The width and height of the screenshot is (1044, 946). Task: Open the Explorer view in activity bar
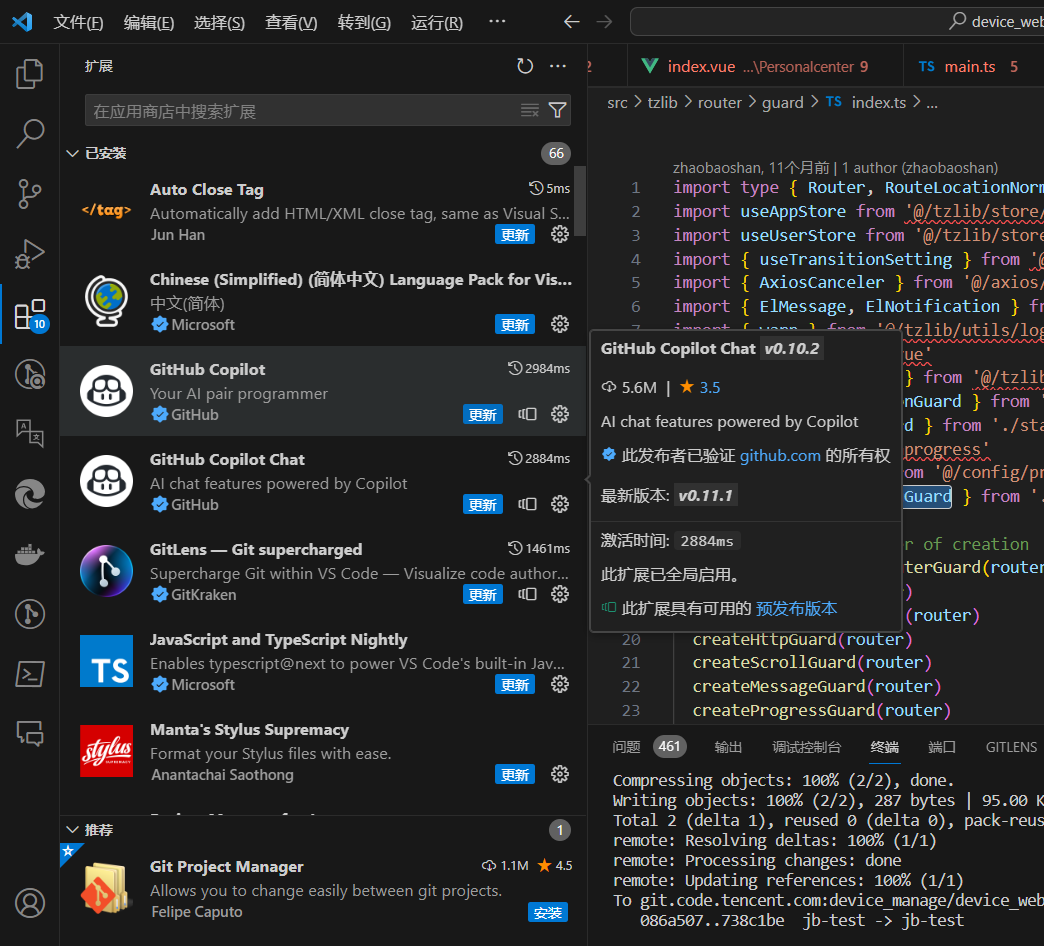tap(29, 73)
